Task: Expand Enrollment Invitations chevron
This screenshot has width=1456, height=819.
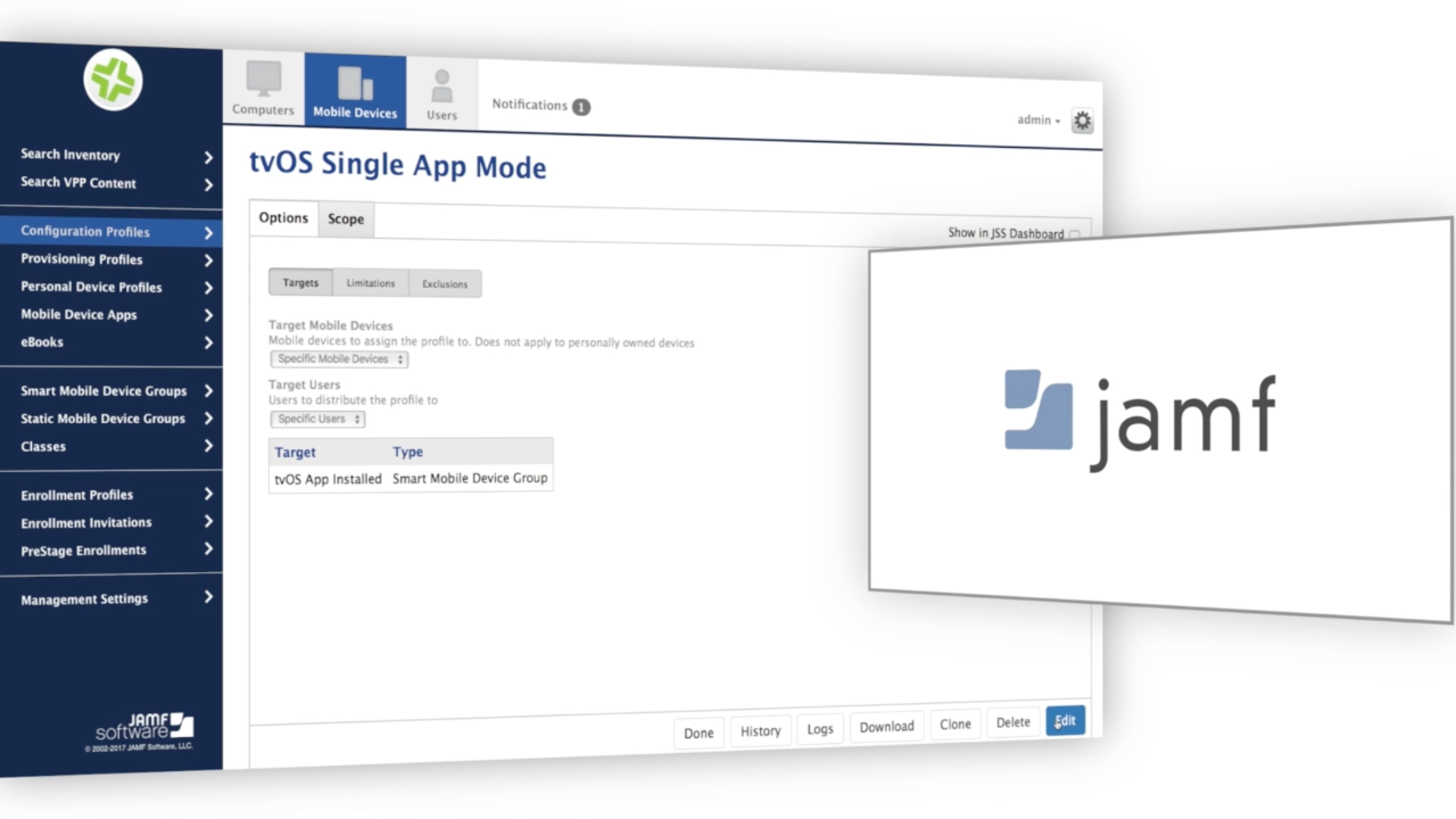Action: (x=209, y=521)
